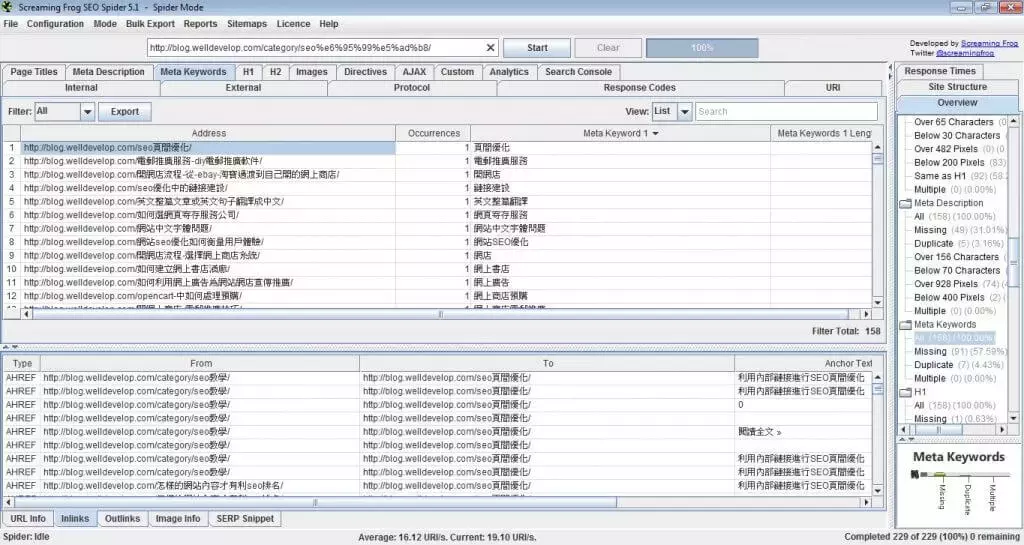Screen dimensions: 1024x545
Task: Switch to the URI tab
Action: [x=833, y=87]
